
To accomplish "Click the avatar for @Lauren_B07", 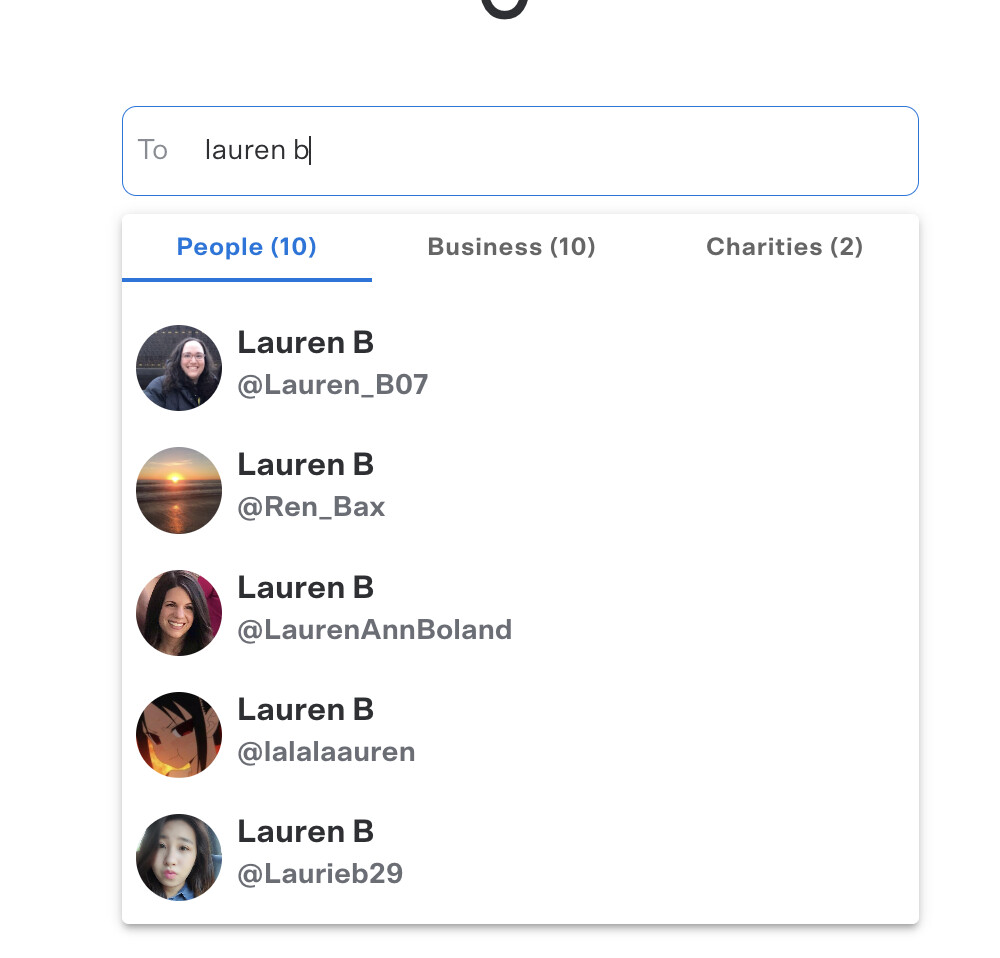I will [x=179, y=367].
